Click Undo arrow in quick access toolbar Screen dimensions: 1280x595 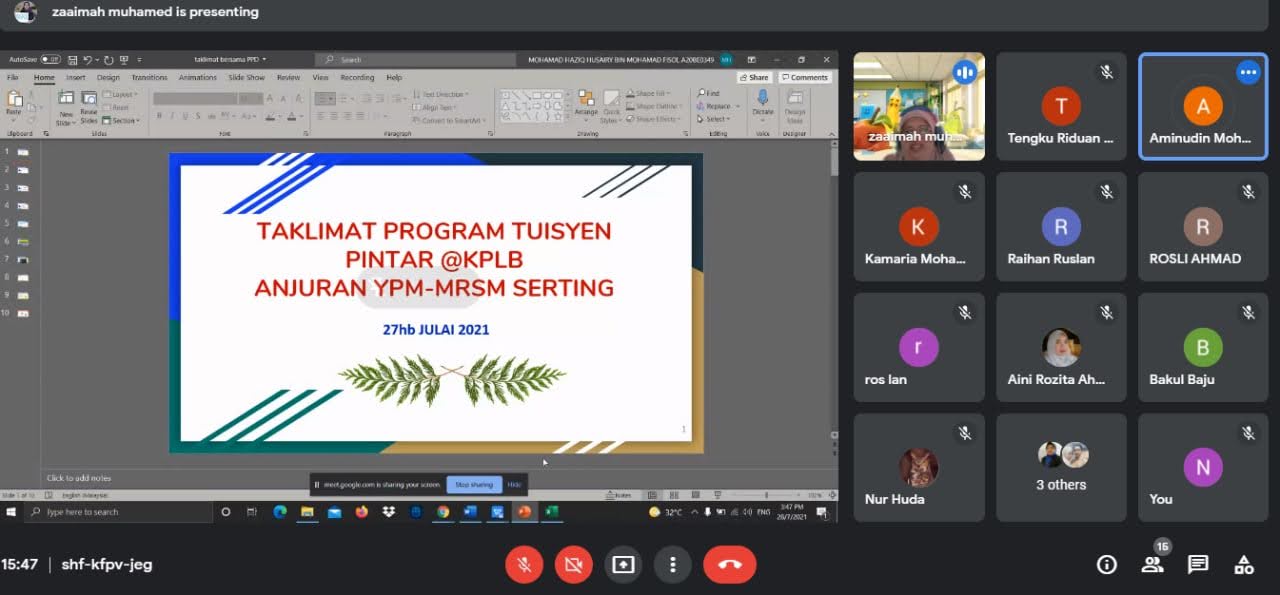tap(89, 60)
